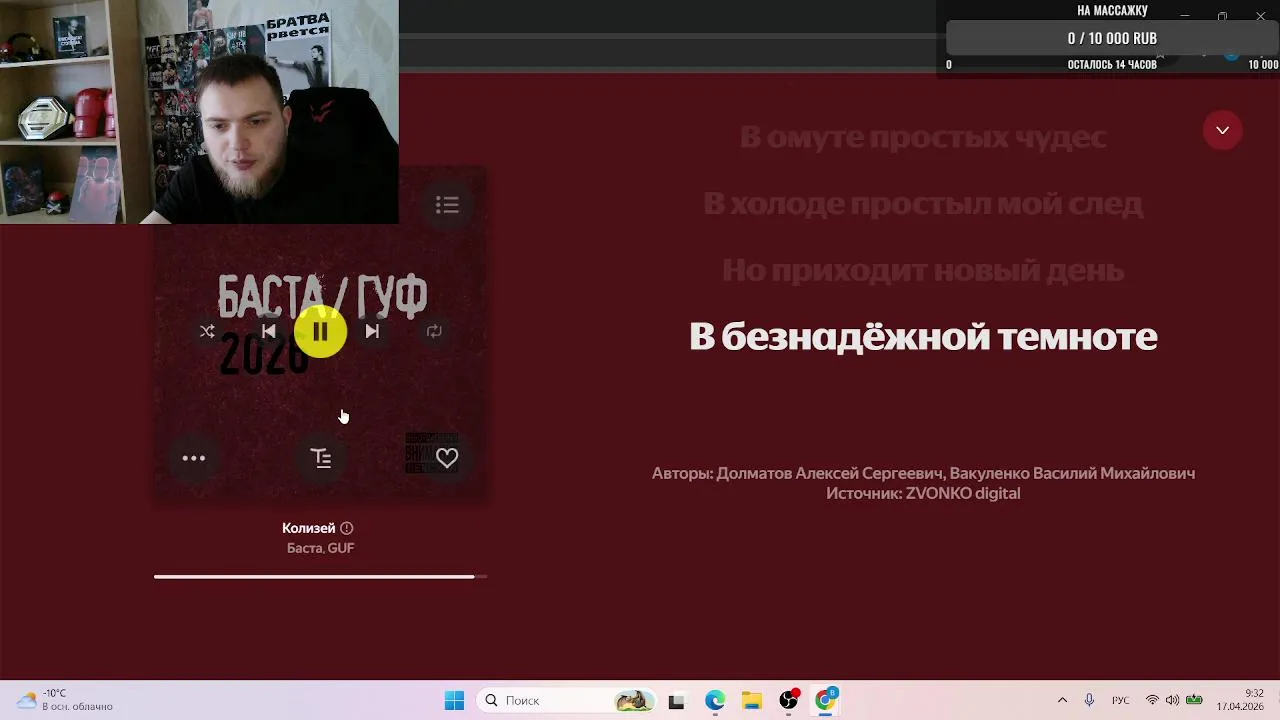1280x720 pixels.
Task: Open artist Баста
Action: coord(304,548)
